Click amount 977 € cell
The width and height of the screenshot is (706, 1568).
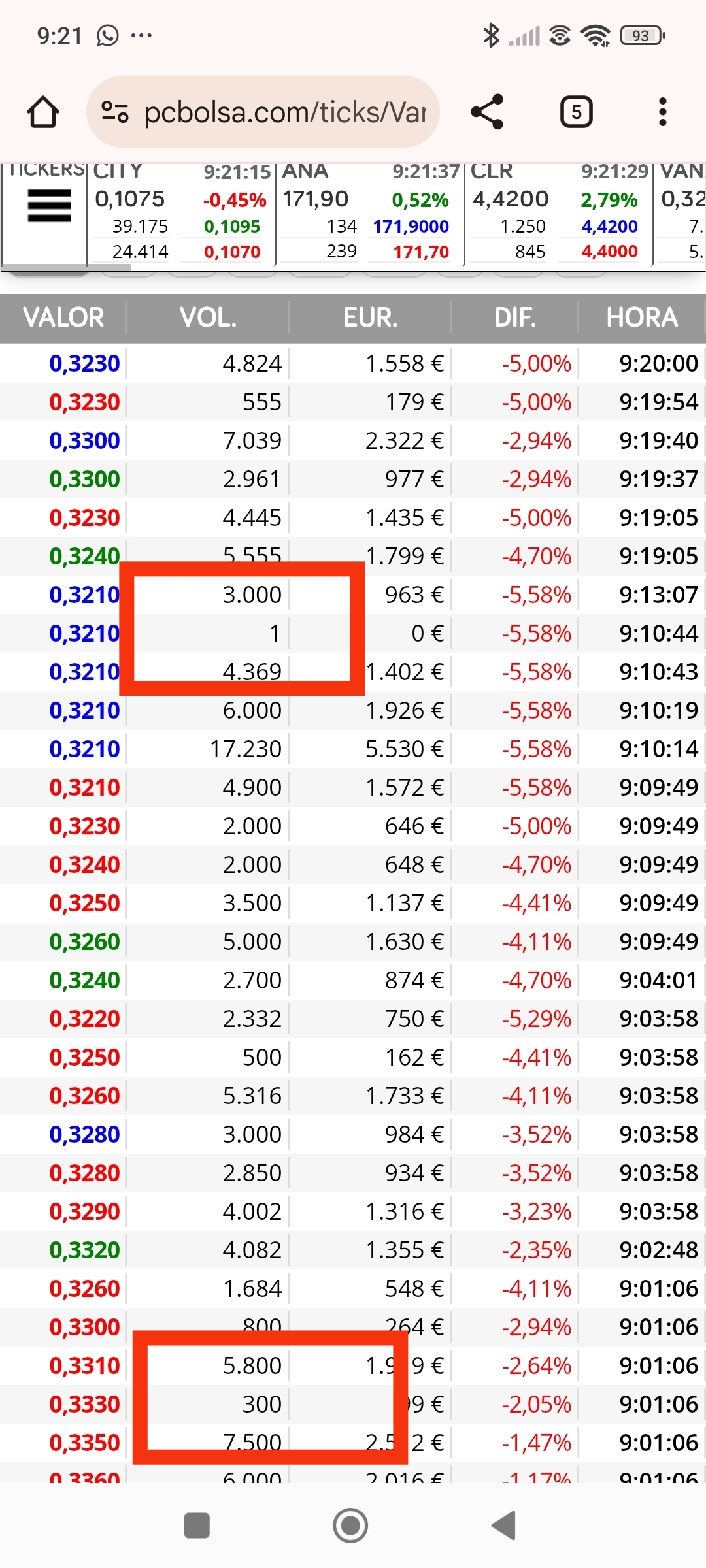pyautogui.click(x=414, y=479)
